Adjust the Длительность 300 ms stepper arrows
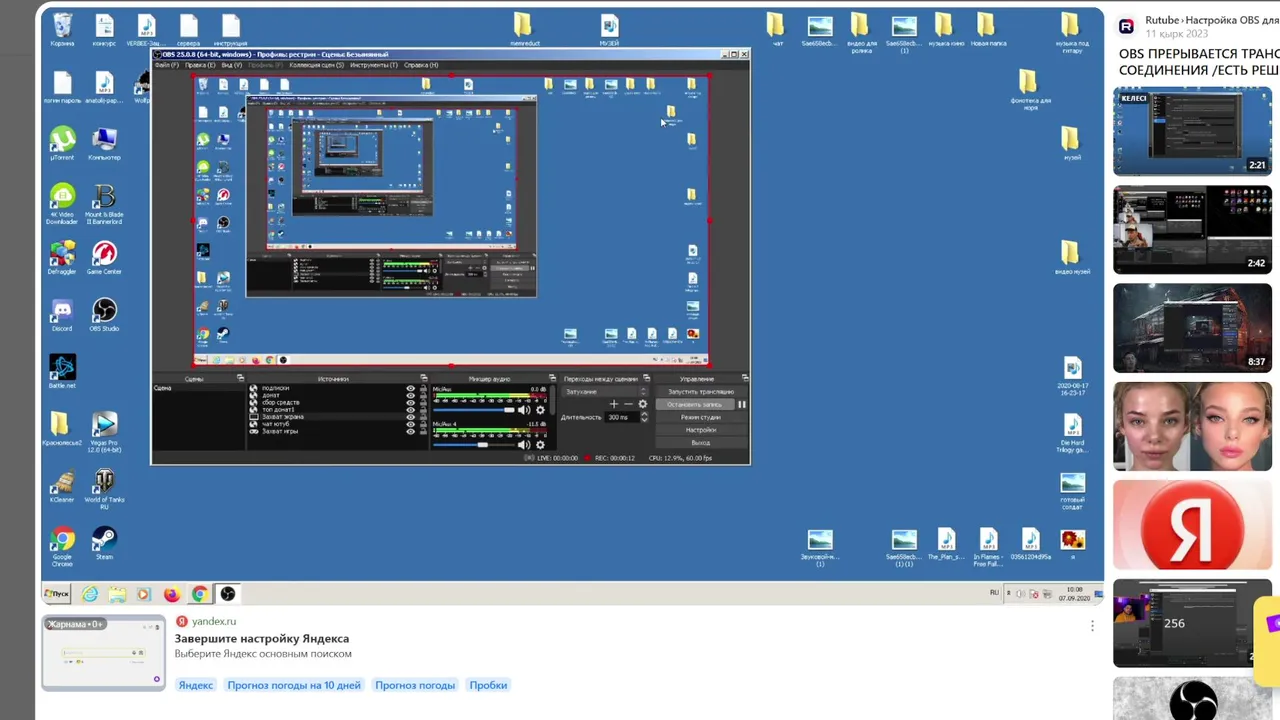Viewport: 1280px width, 720px height. click(x=644, y=417)
